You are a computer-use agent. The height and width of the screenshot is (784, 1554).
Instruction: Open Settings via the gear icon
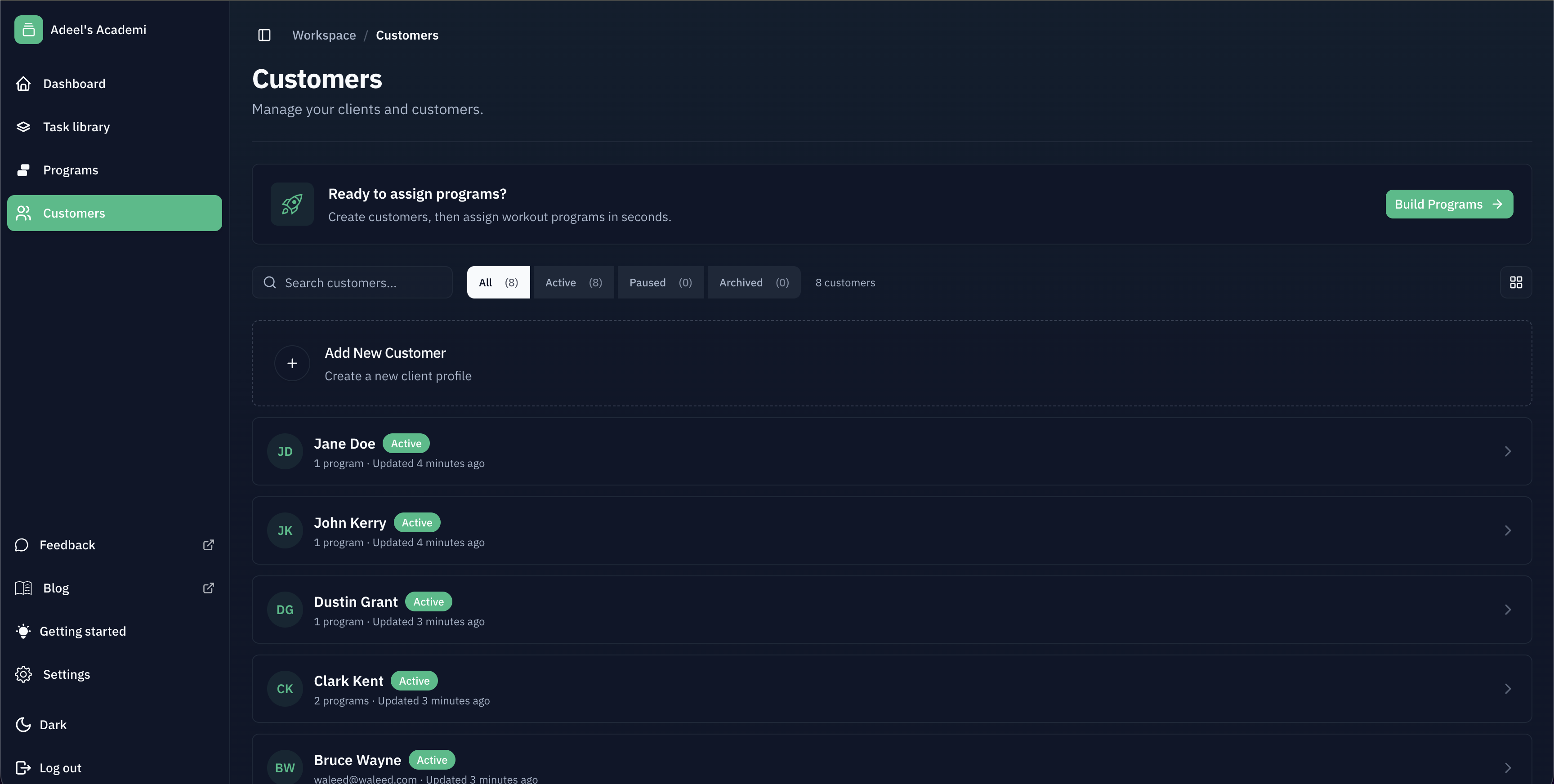(x=23, y=674)
